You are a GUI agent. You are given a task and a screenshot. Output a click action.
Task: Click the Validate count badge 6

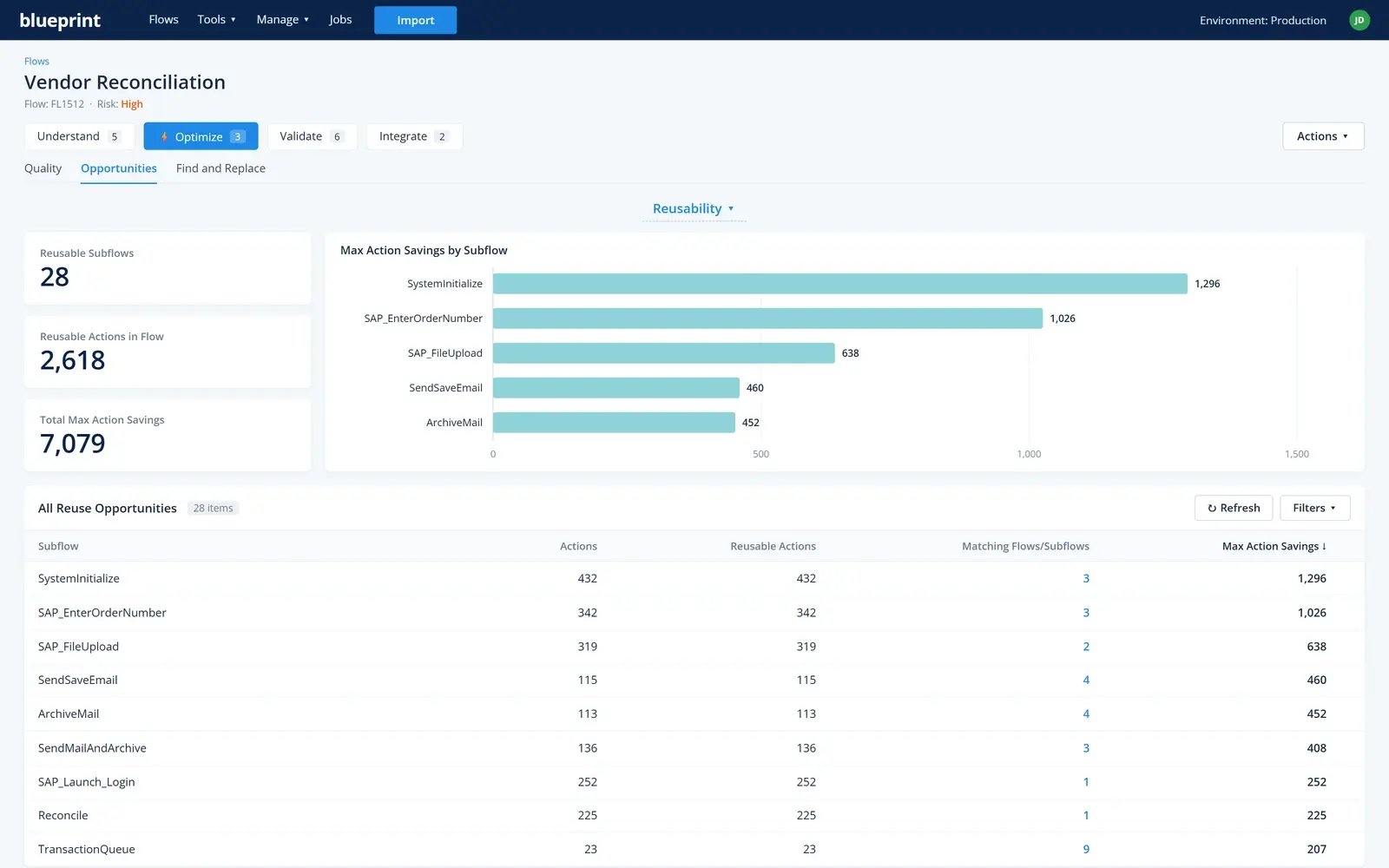337,136
